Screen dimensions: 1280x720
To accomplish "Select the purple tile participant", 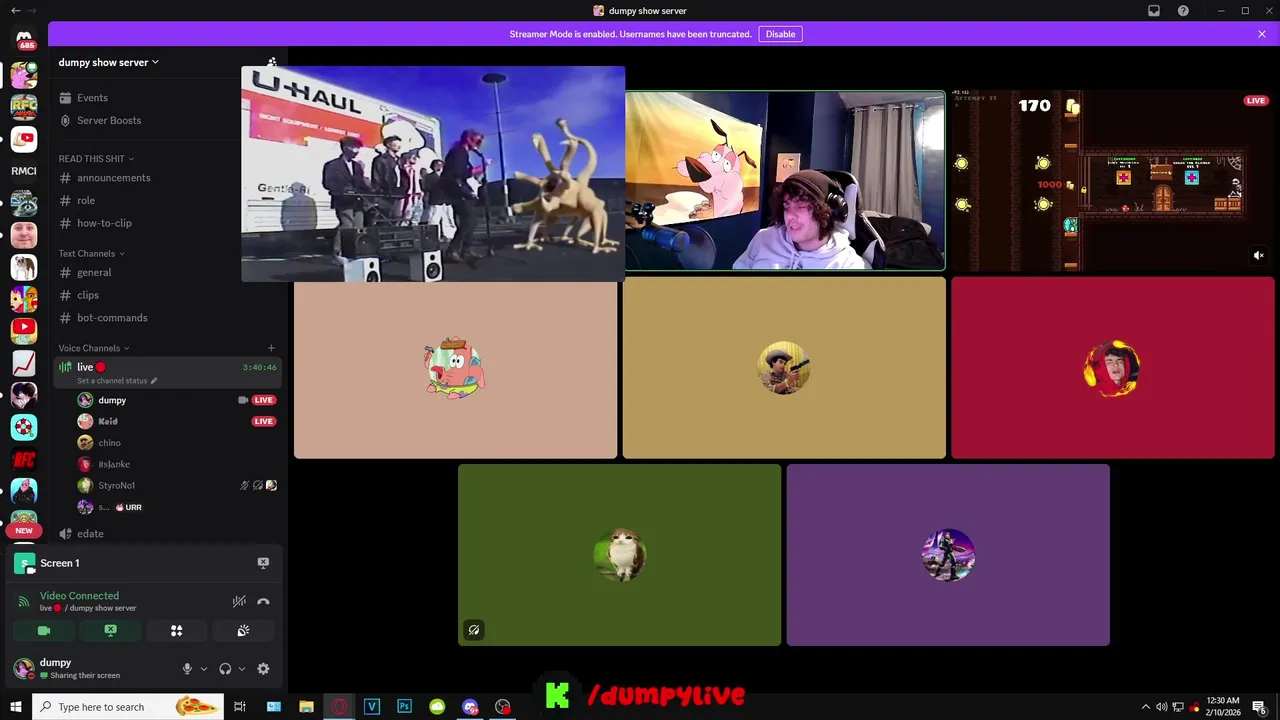I will pyautogui.click(x=948, y=555).
